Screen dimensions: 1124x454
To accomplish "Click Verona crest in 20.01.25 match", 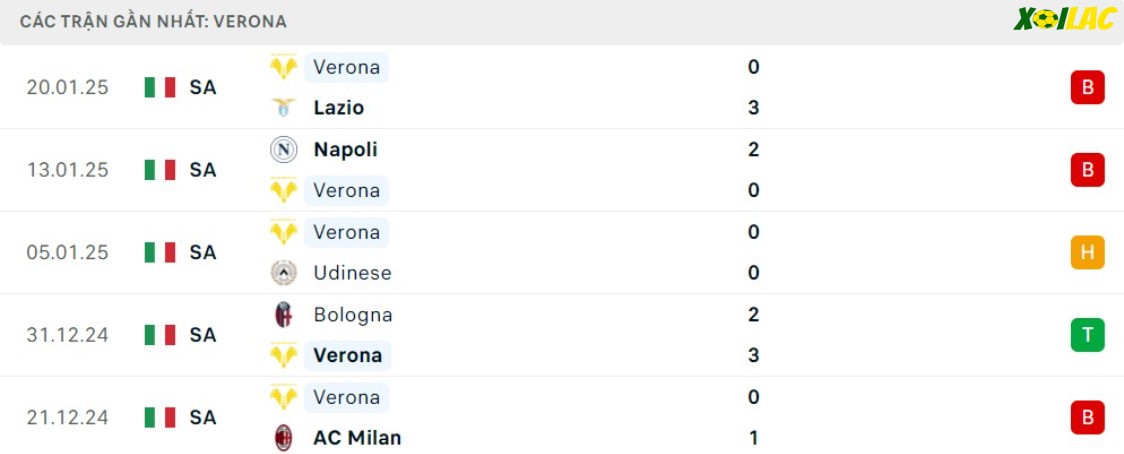I will click(284, 67).
